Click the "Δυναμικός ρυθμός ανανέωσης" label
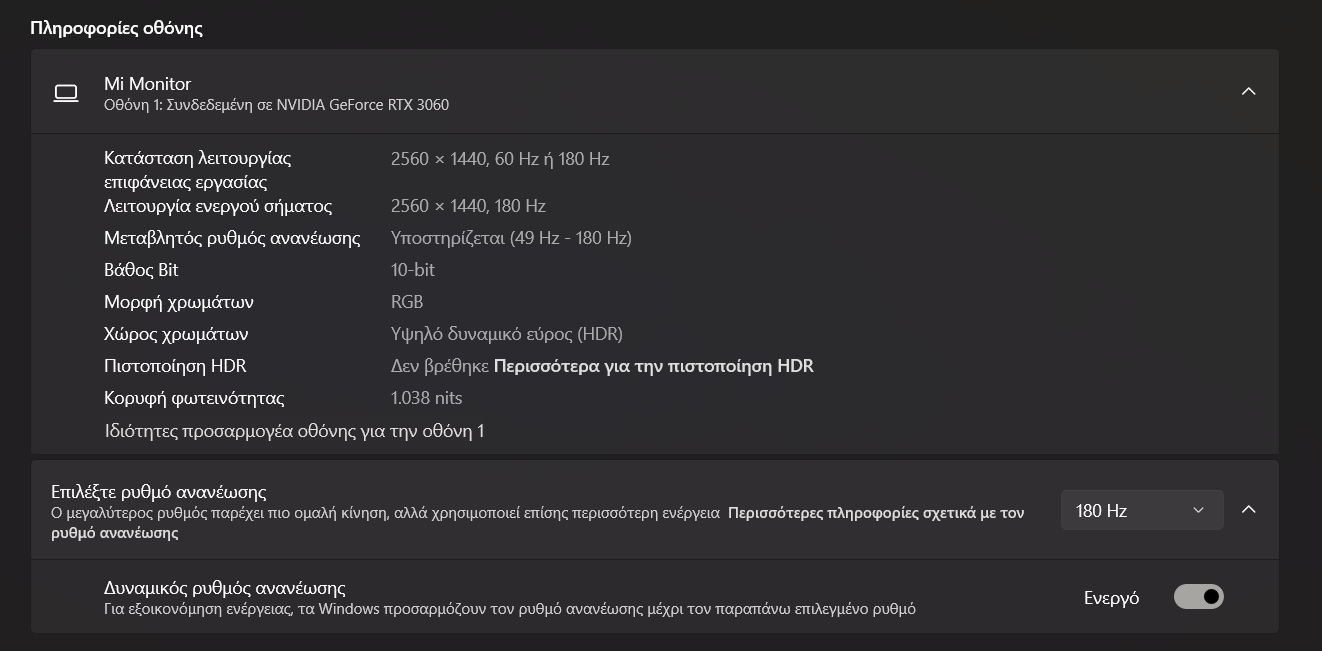The height and width of the screenshot is (651, 1322). [x=224, y=588]
